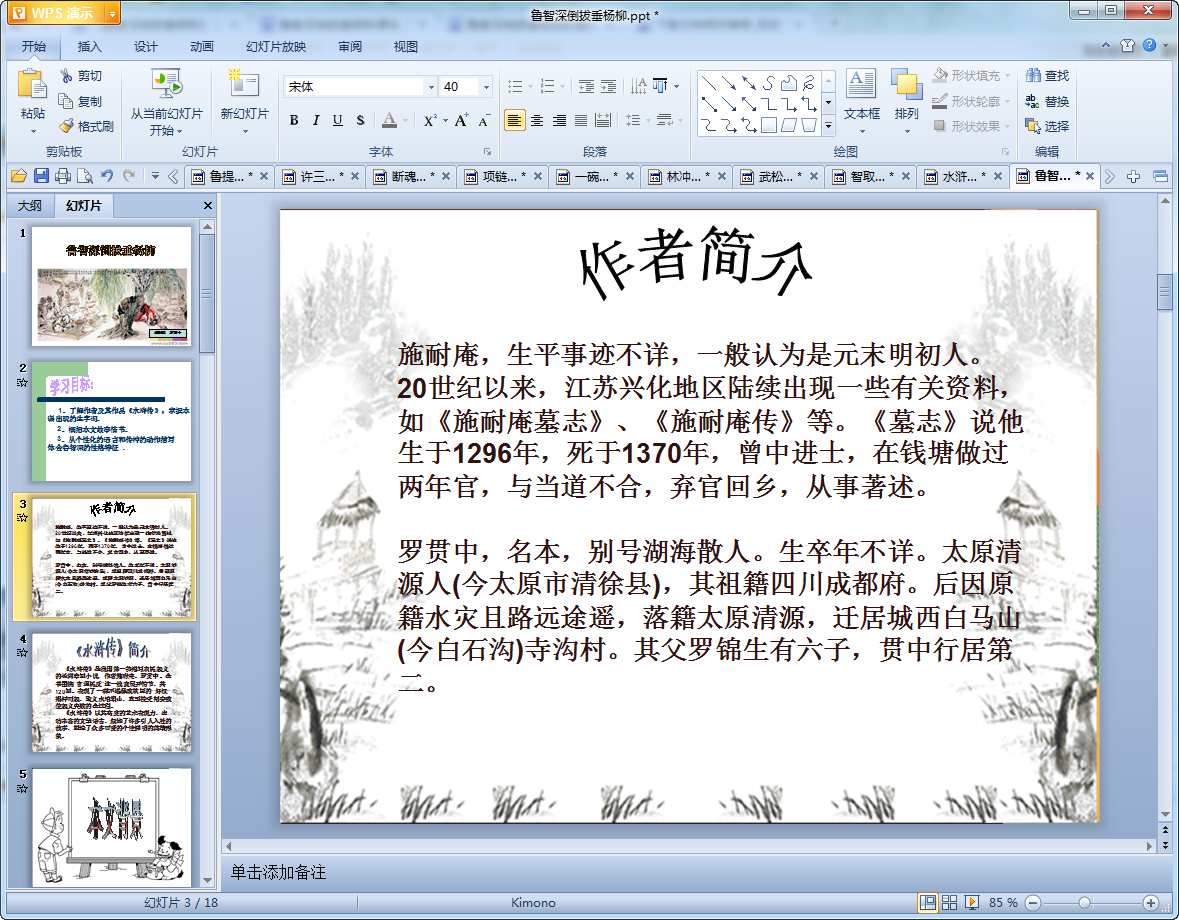The image size is (1179, 920).
Task: Open the WPS application menu arrow
Action: tap(112, 14)
